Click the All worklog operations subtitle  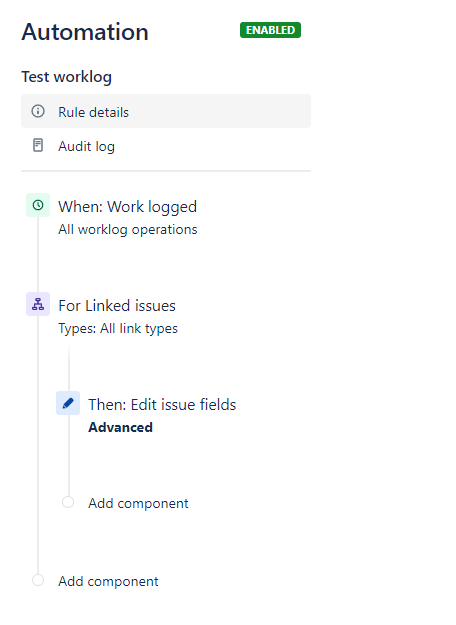point(128,230)
